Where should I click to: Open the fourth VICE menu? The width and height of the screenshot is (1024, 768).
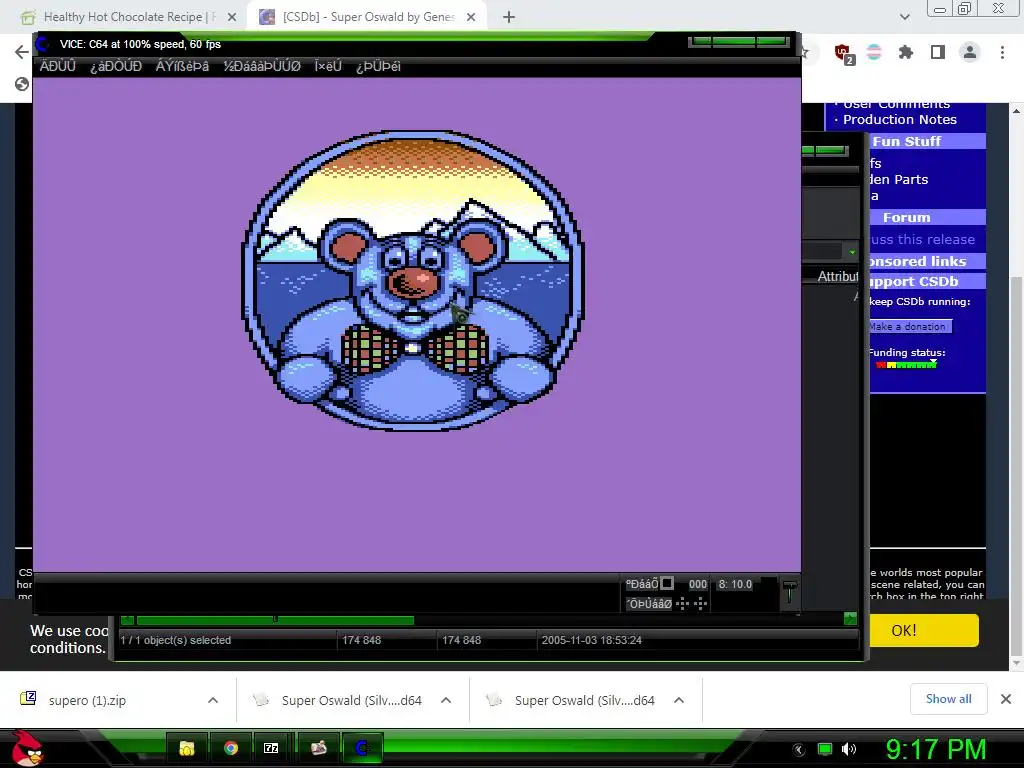pyautogui.click(x=262, y=66)
